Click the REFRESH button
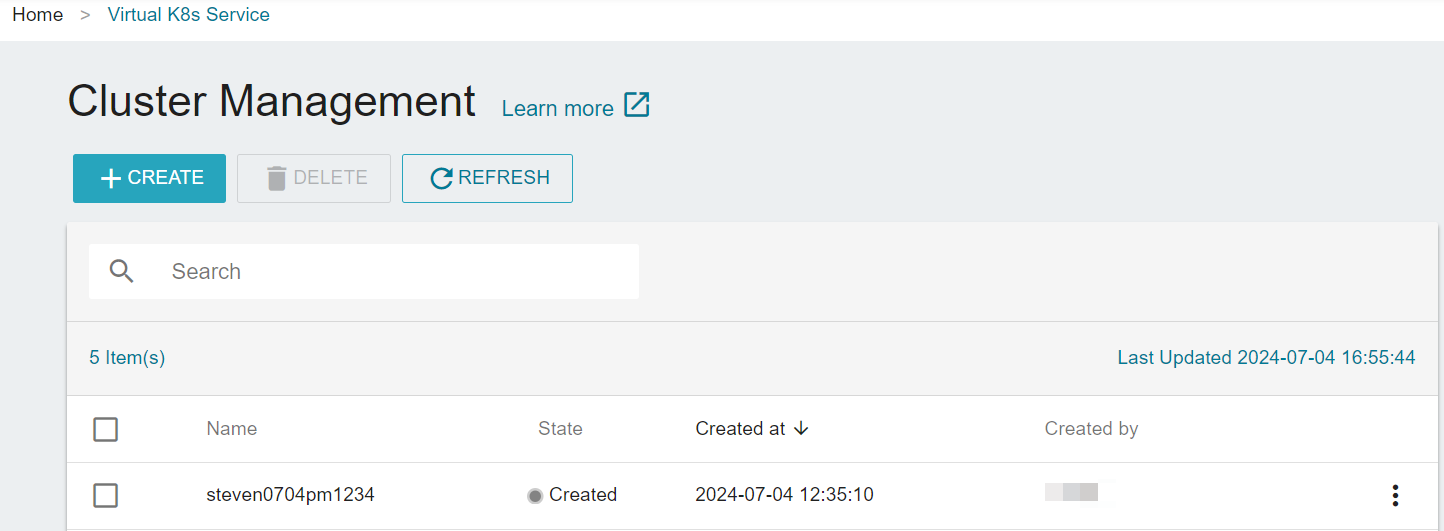The width and height of the screenshot is (1444, 531). 487,178
